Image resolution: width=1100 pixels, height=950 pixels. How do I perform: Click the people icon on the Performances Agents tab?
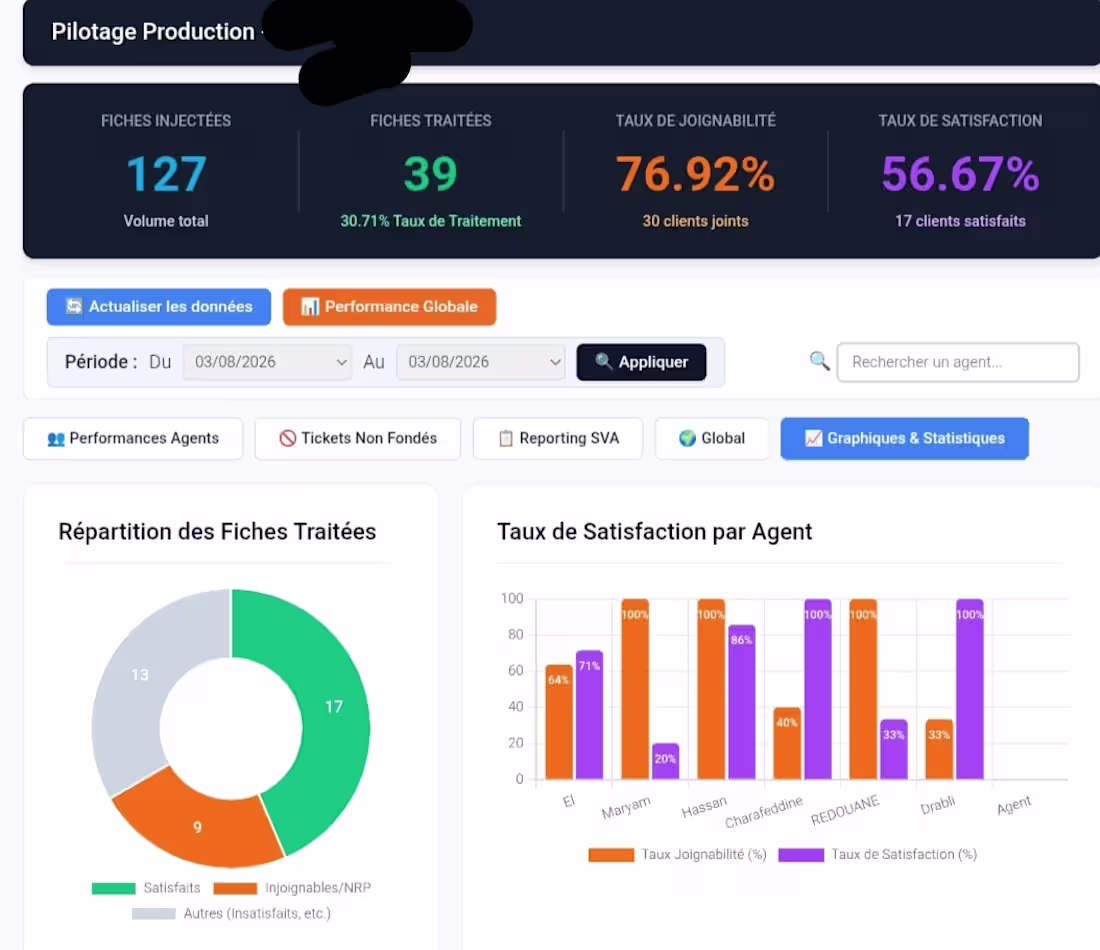(x=56, y=439)
